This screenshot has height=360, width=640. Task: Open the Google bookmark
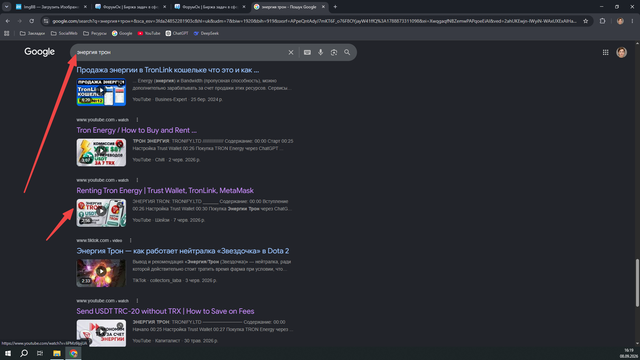click(x=122, y=33)
